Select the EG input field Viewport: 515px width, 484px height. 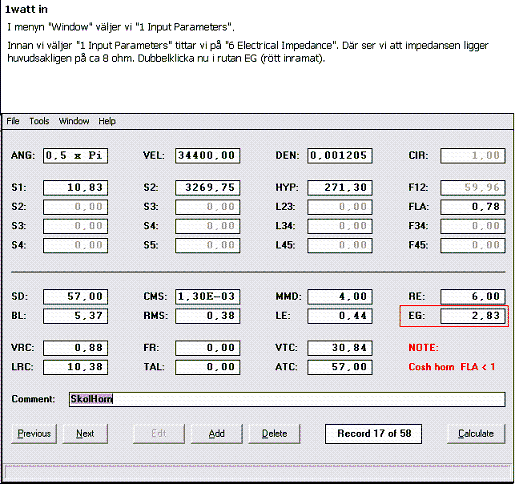coord(473,316)
